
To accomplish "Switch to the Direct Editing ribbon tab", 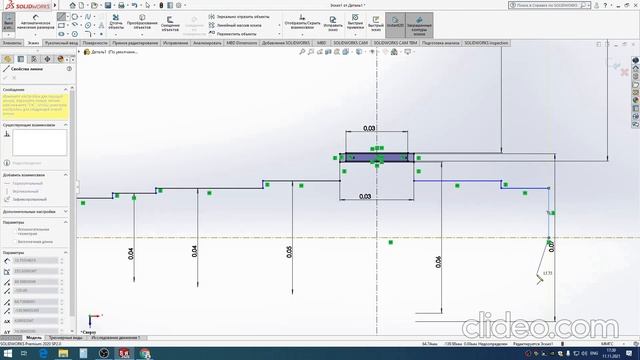I will (135, 43).
